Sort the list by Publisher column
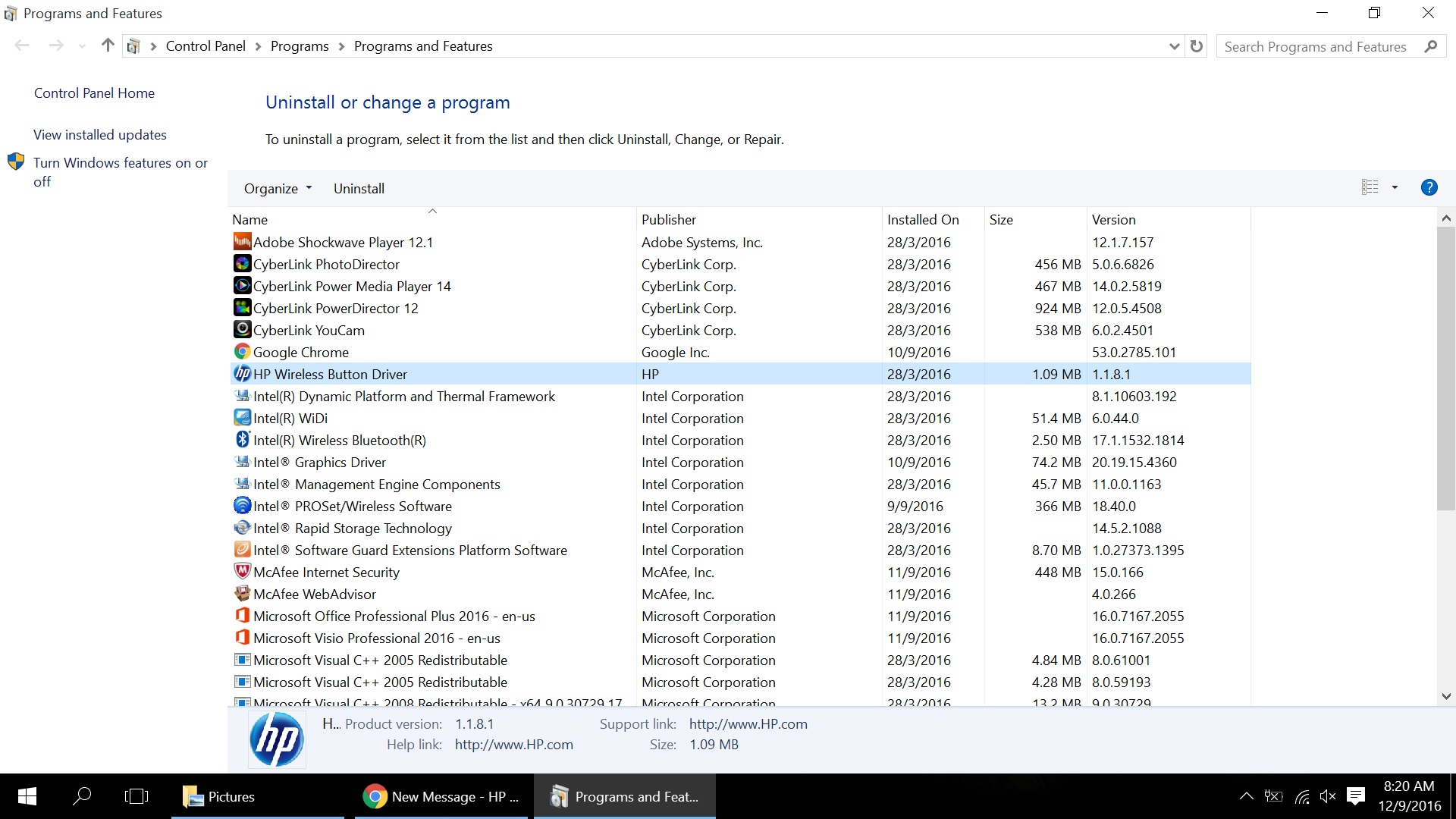Screen dimensions: 1456x819 pos(668,220)
